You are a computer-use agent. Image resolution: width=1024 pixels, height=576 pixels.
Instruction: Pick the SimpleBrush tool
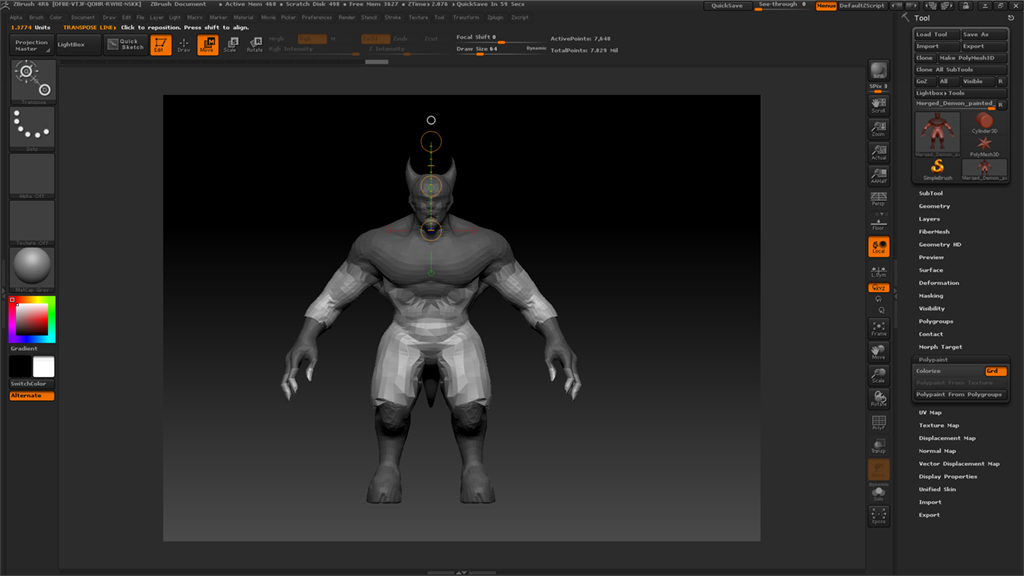tap(938, 168)
